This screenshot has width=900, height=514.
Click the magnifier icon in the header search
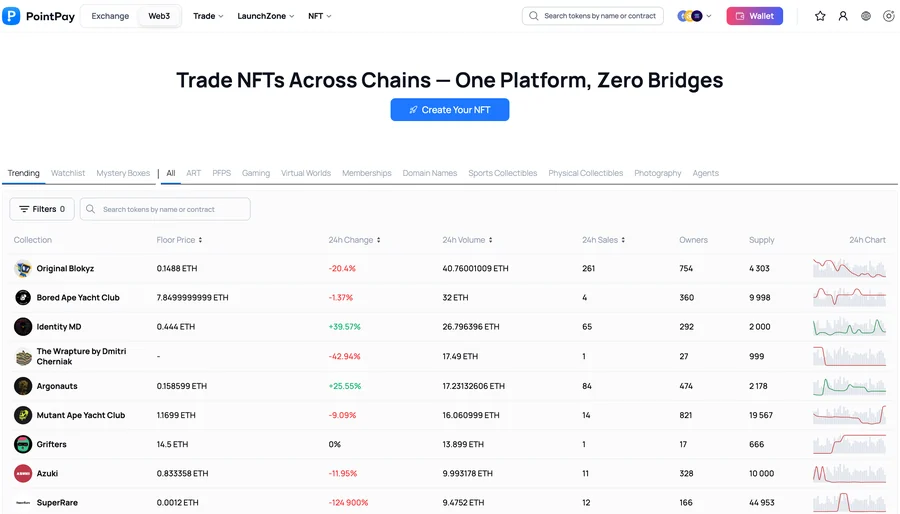[534, 16]
